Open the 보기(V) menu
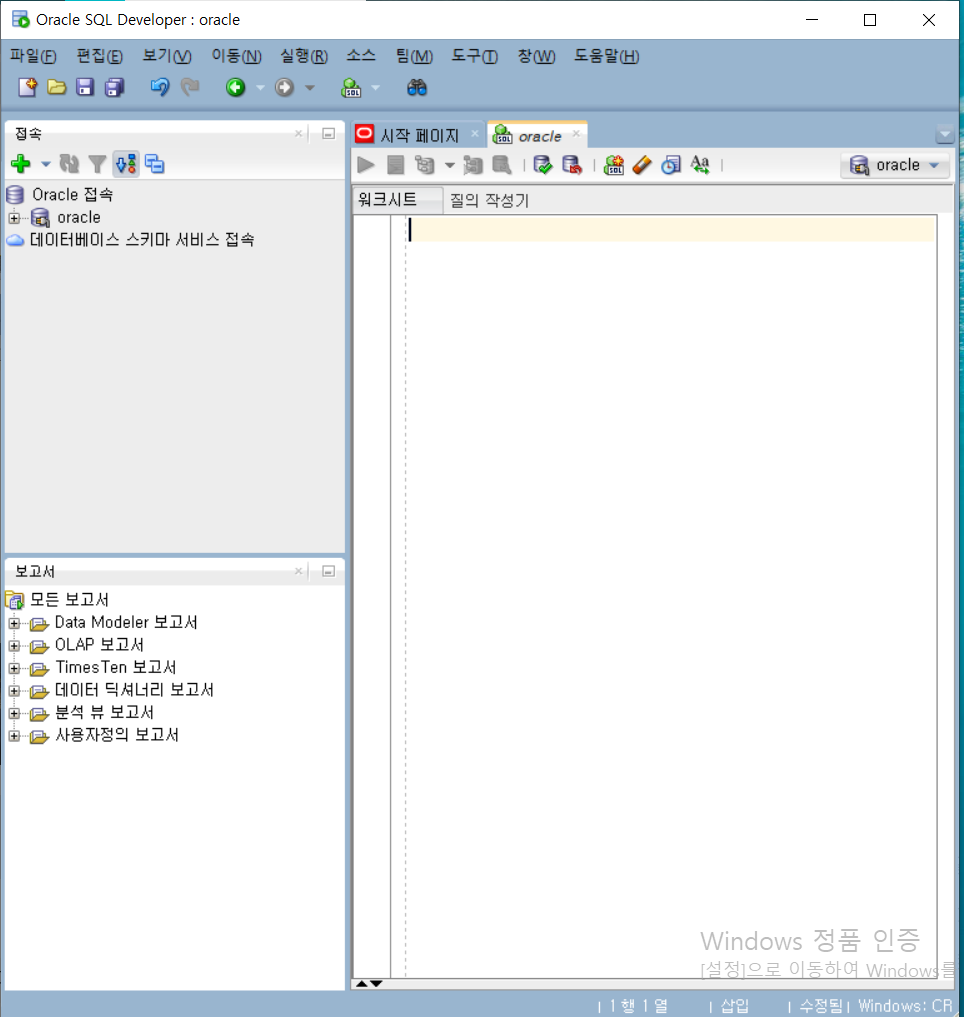Viewport: 964px width, 1017px height. [167, 56]
